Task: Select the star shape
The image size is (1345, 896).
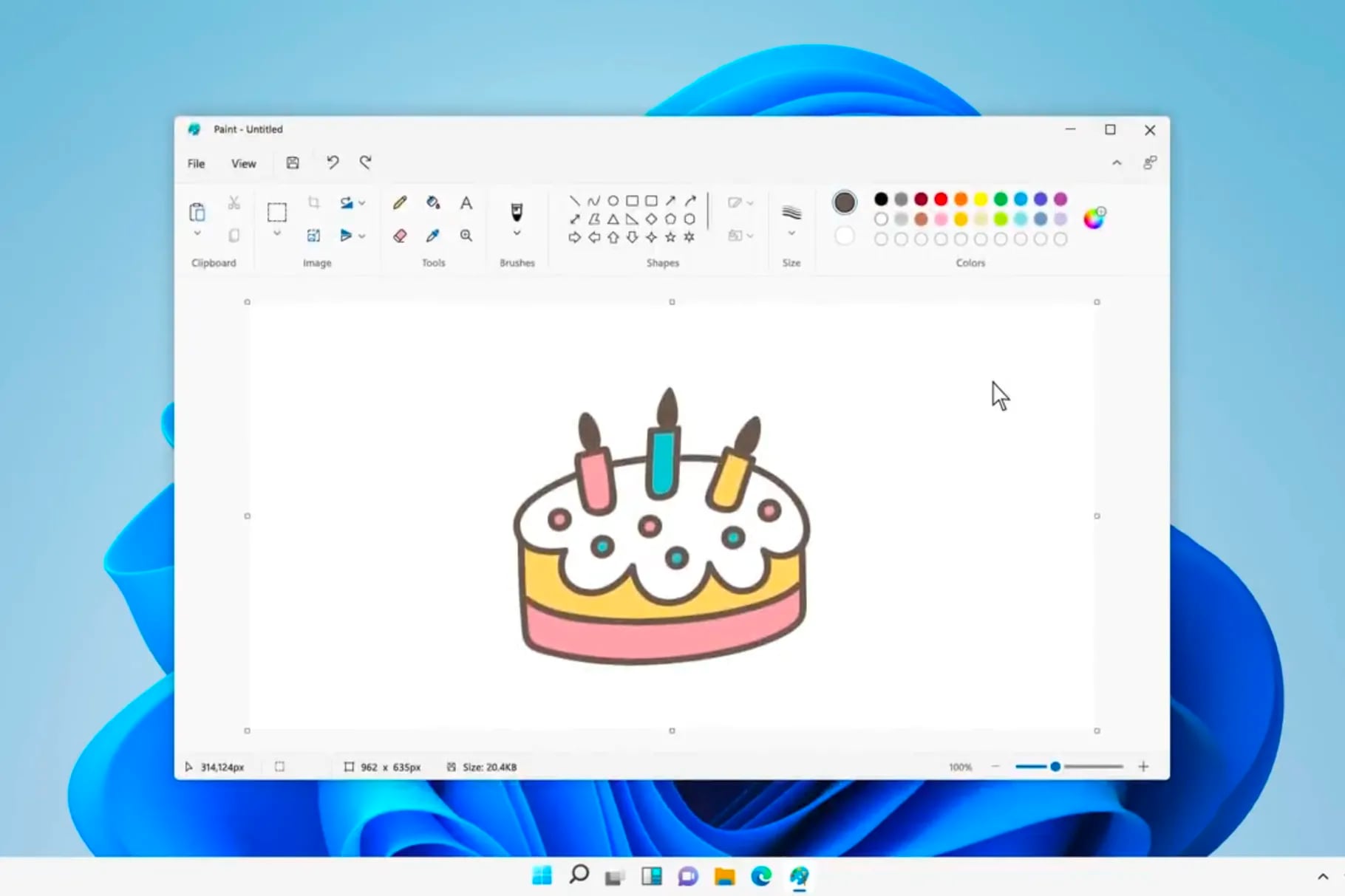Action: 670,237
